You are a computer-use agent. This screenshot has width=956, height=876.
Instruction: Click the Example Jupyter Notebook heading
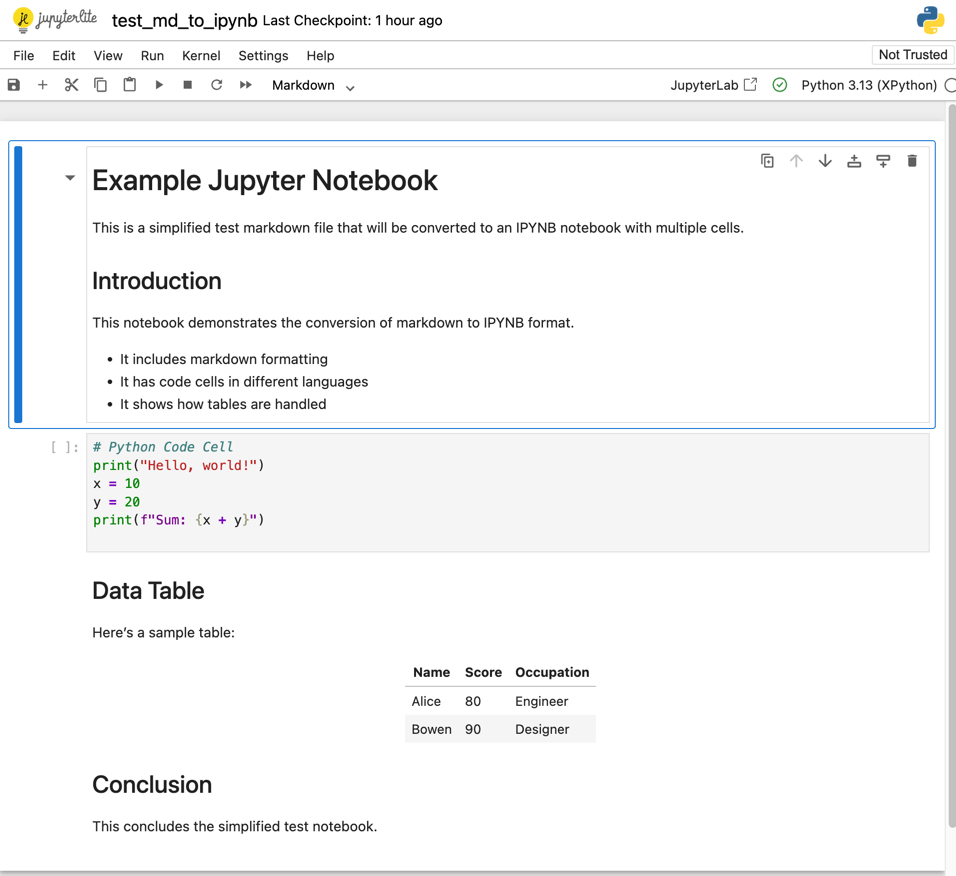pyautogui.click(x=265, y=180)
